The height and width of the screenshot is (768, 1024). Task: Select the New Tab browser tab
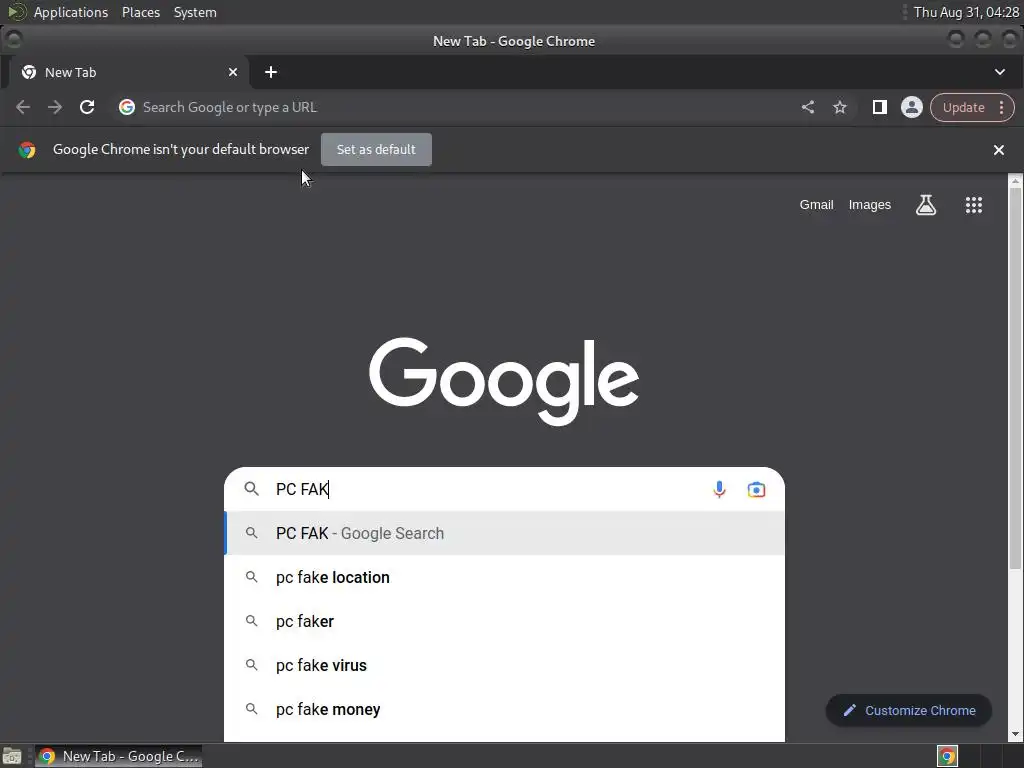coord(129,72)
